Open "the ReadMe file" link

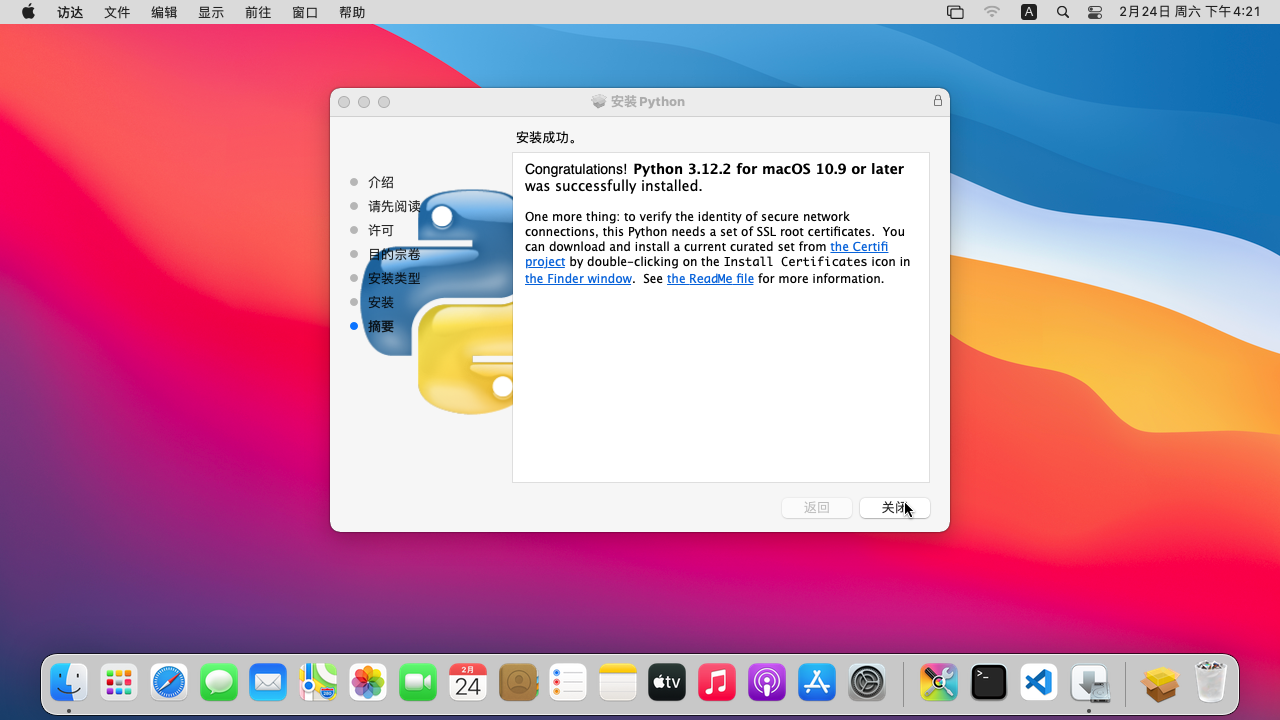710,279
